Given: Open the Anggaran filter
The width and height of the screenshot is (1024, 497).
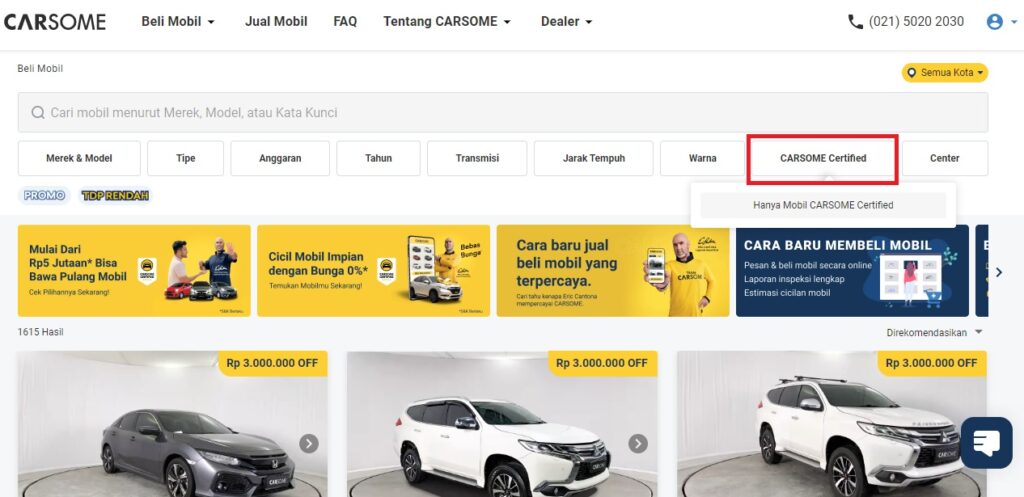Looking at the screenshot, I should point(280,158).
